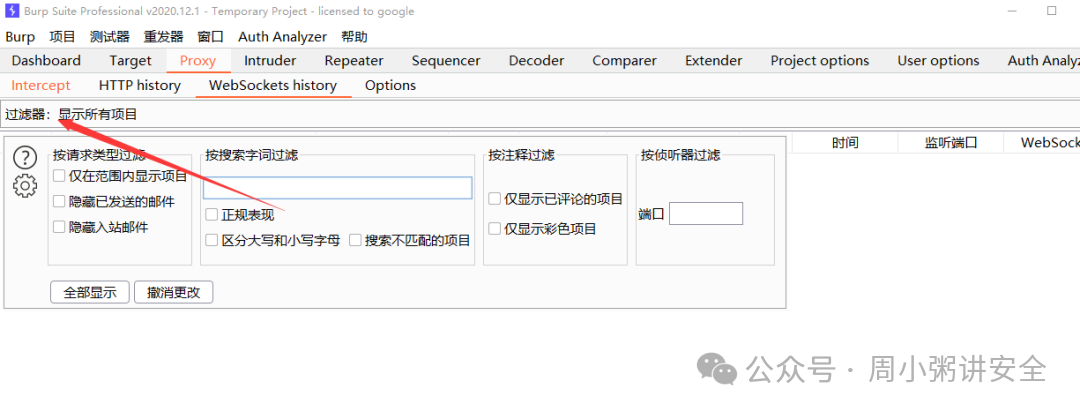Viewport: 1080px width, 412px height.
Task: Go to the Intruder tab
Action: click(270, 61)
